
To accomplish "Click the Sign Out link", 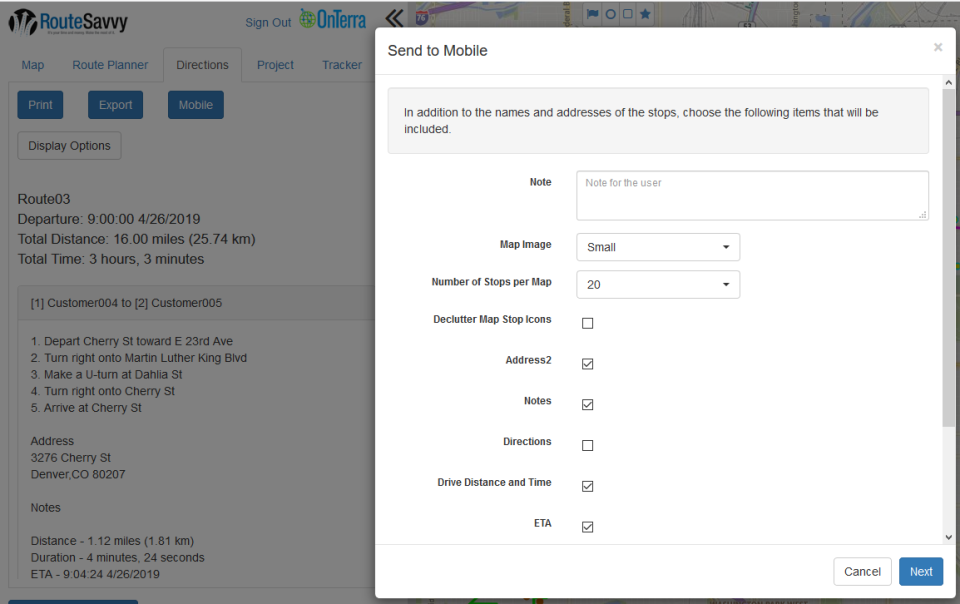I will tap(267, 21).
